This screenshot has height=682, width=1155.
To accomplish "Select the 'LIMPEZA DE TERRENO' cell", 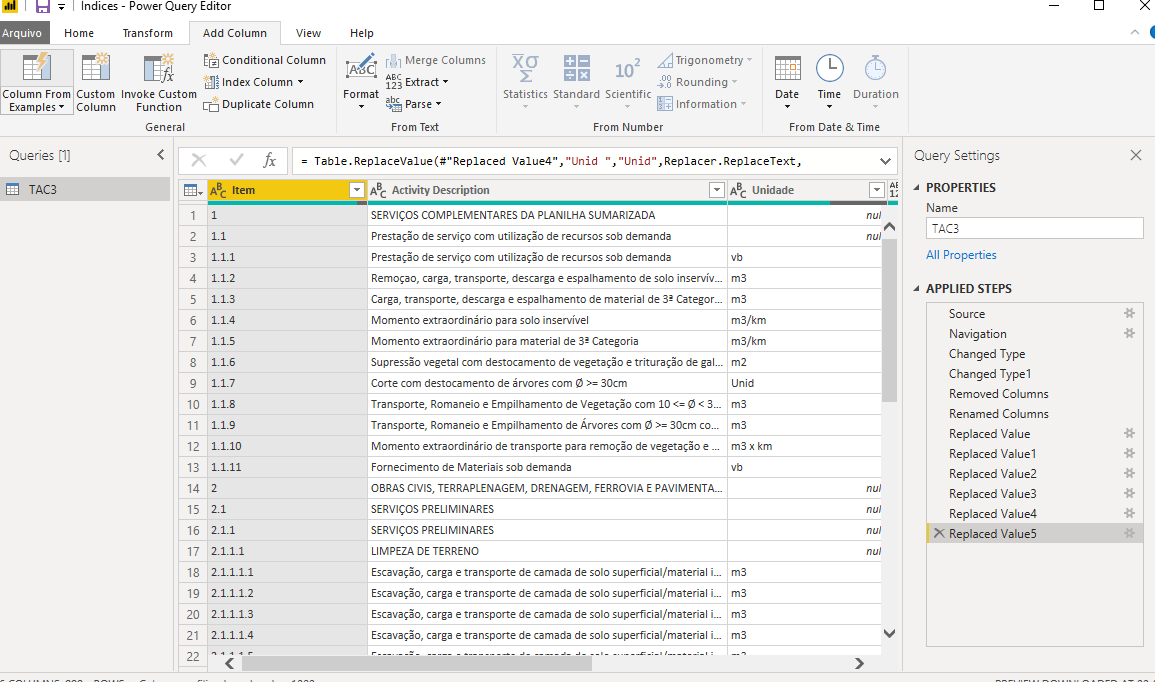I will [x=547, y=551].
